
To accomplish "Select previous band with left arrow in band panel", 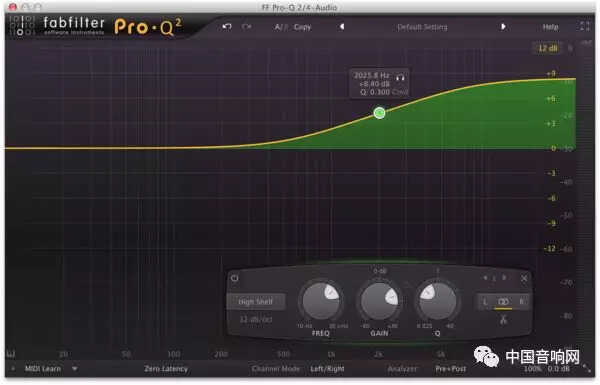I will click(x=485, y=278).
